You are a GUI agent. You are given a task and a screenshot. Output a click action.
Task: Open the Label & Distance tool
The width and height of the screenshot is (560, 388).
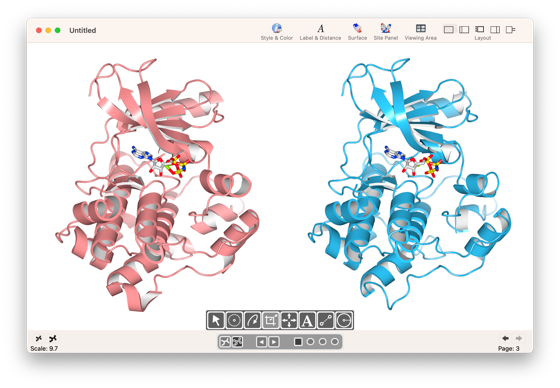click(x=320, y=32)
